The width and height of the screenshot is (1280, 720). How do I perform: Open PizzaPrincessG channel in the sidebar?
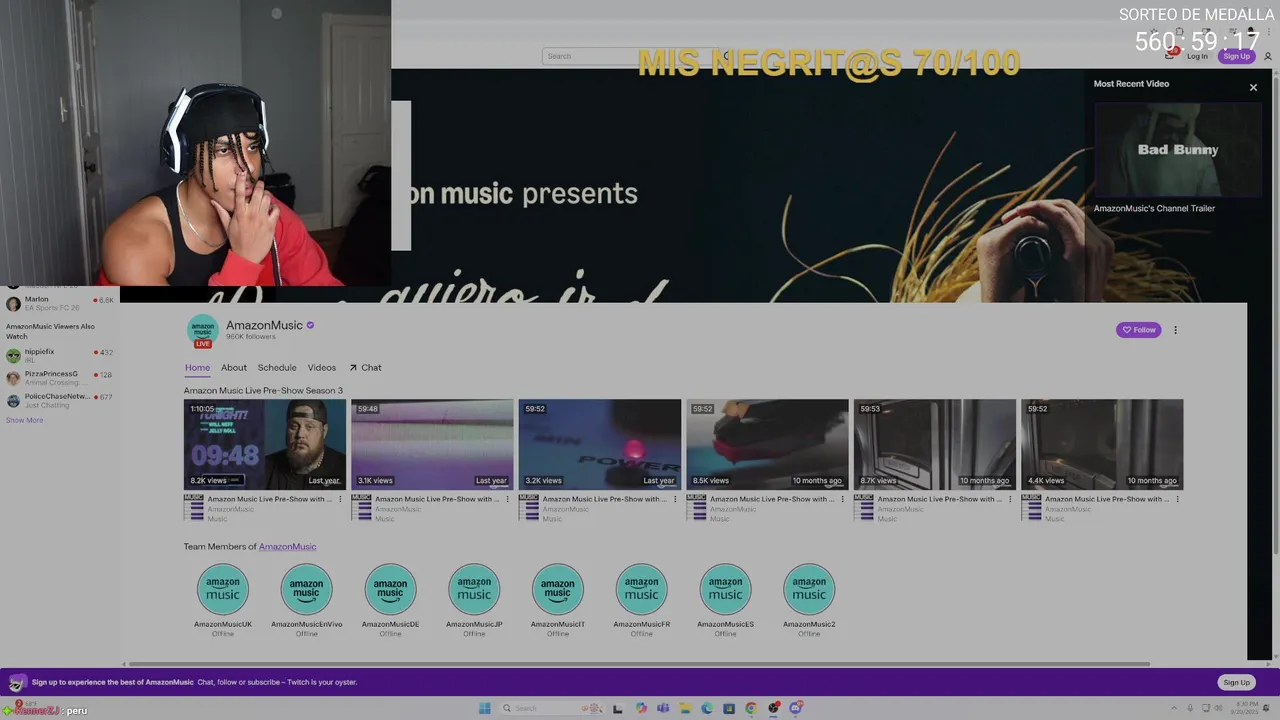click(x=60, y=377)
